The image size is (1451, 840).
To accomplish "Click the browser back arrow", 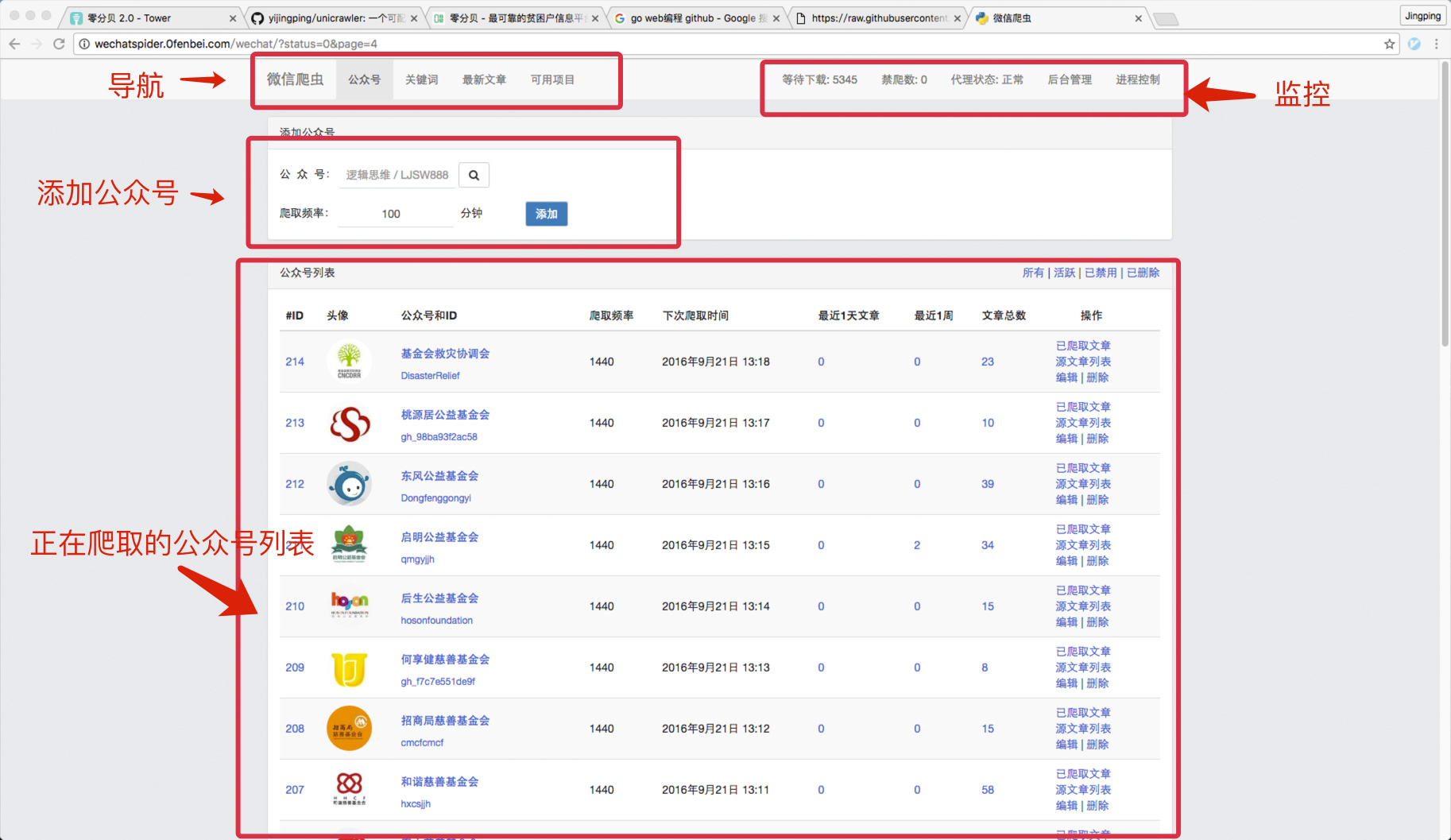I will click(x=14, y=44).
